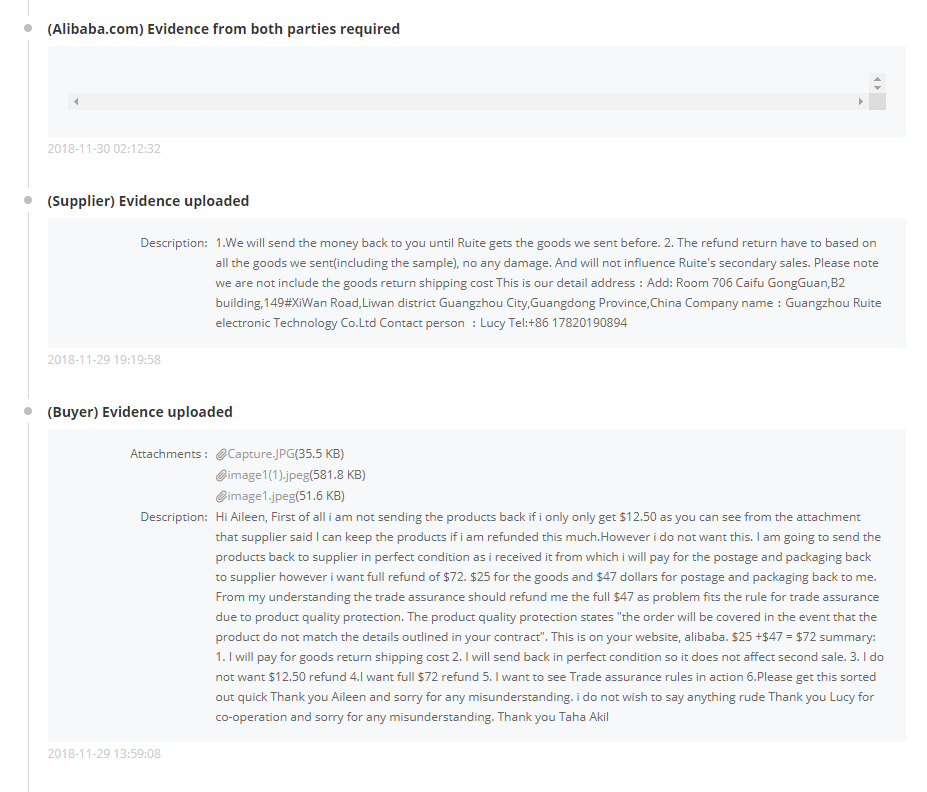Click the 2018-11-30 02:12:32 timestamp
Screen dimensions: 927x792
(104, 149)
